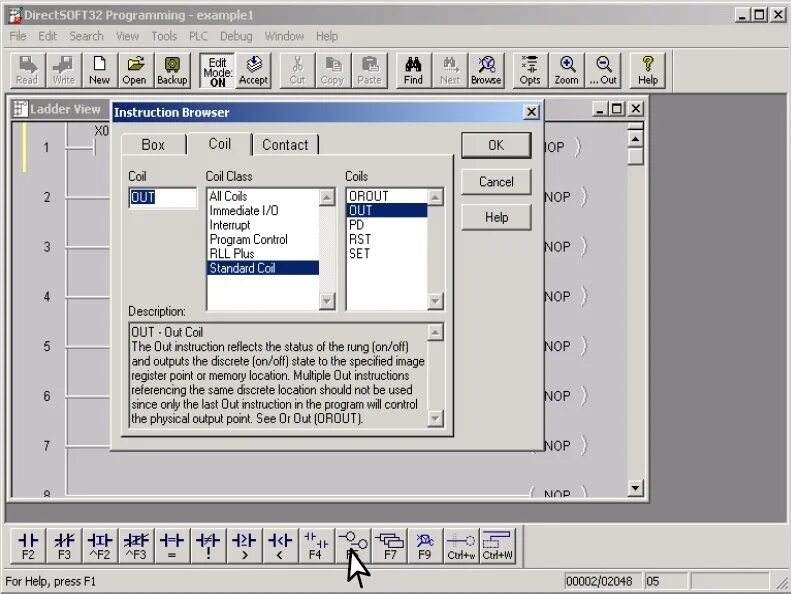
Task: Click the Help button in dialog
Action: [496, 218]
